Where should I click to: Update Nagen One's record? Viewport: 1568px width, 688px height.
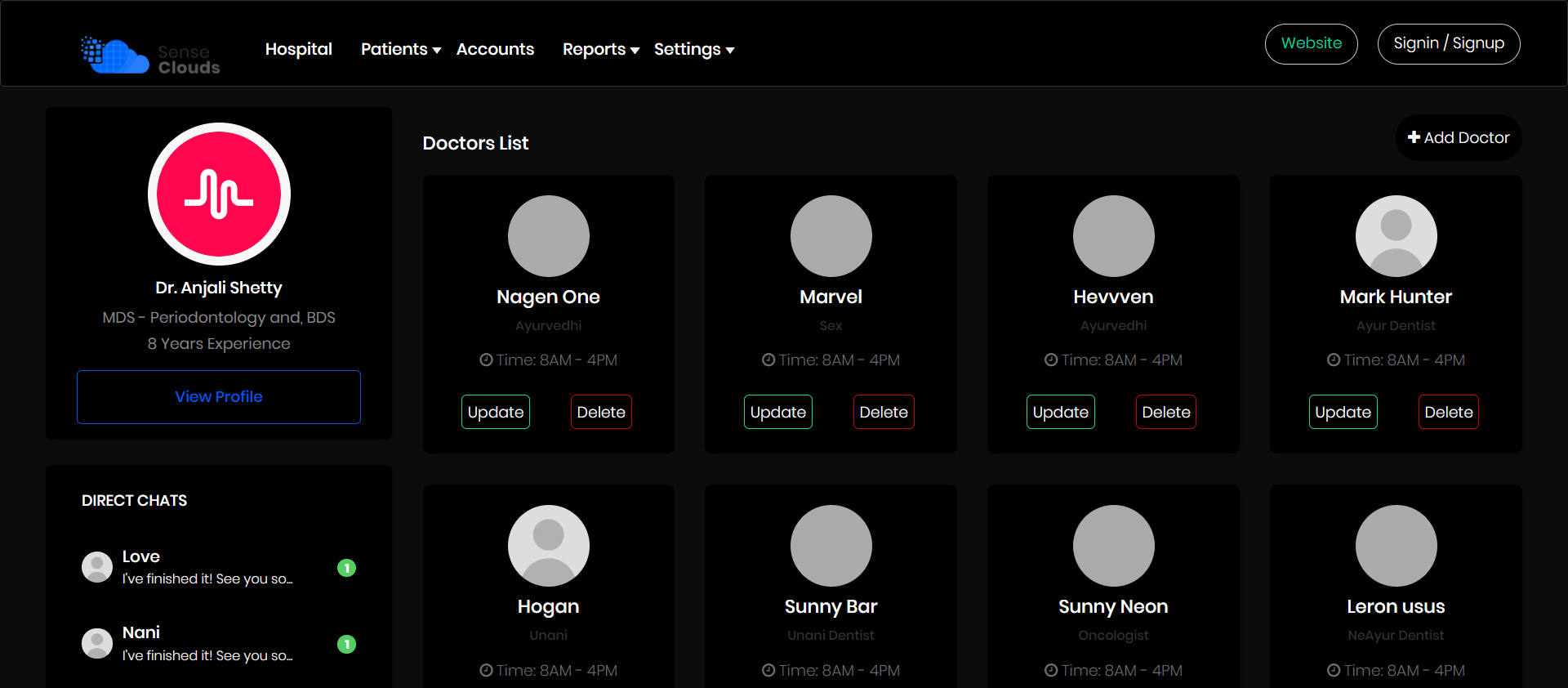[x=496, y=412]
